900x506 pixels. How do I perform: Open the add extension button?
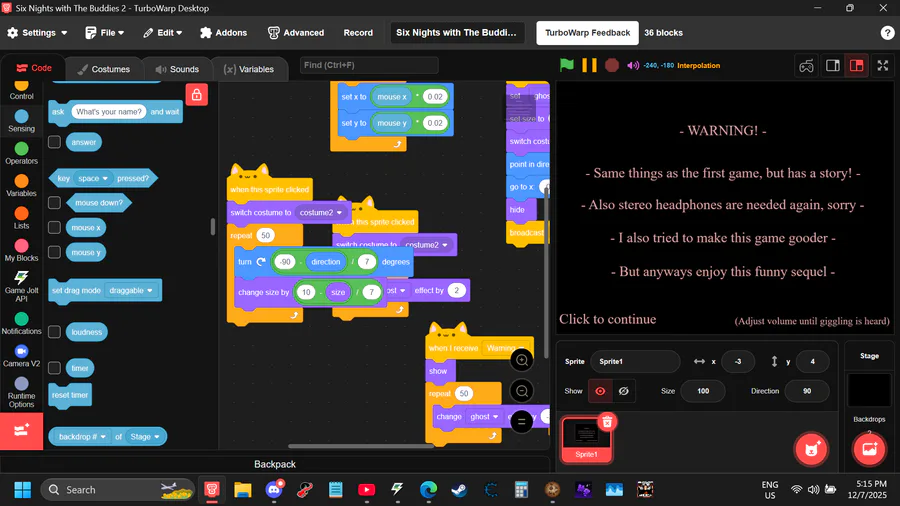tap(21, 430)
